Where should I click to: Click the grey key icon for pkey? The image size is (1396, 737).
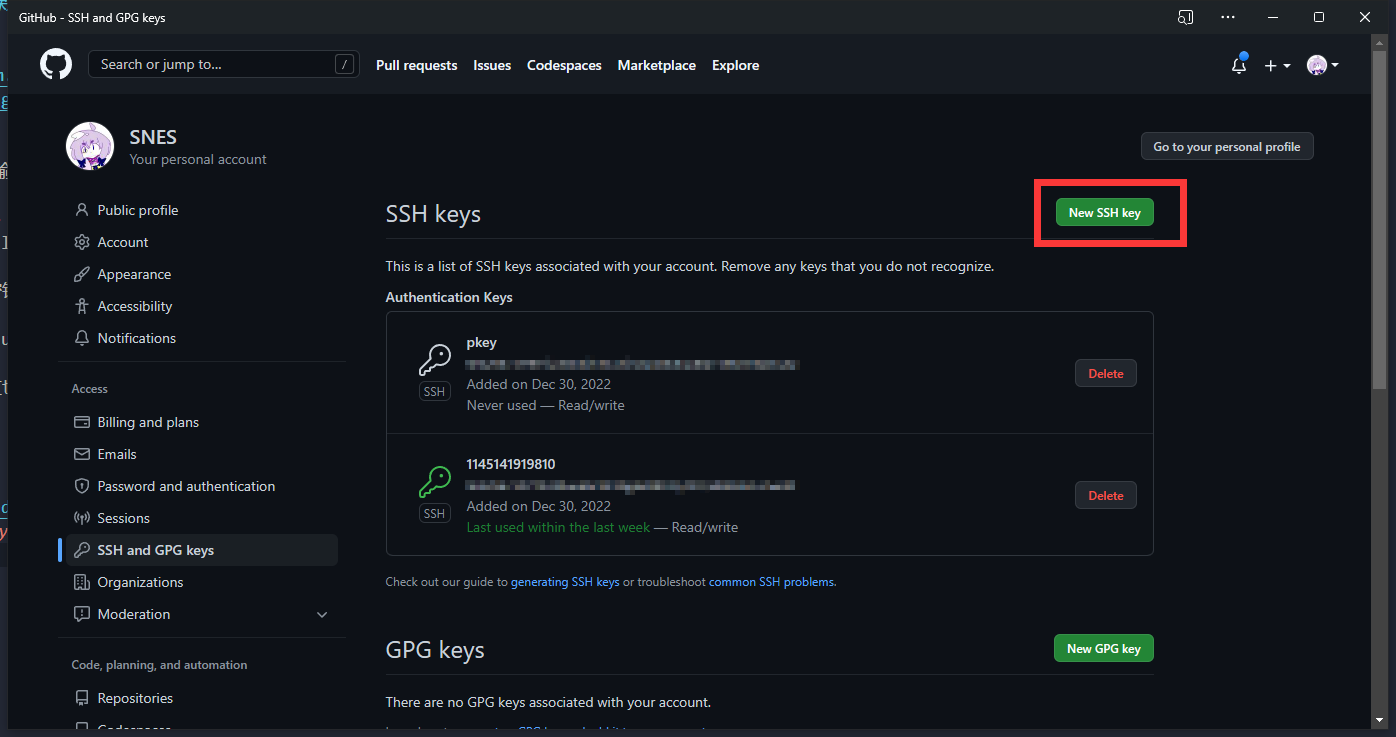click(434, 359)
